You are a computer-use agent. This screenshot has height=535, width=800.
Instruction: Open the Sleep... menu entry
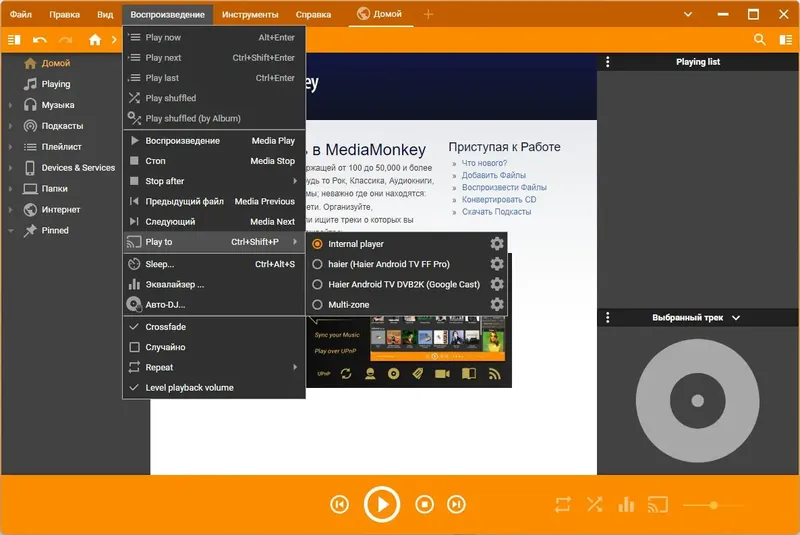214,264
